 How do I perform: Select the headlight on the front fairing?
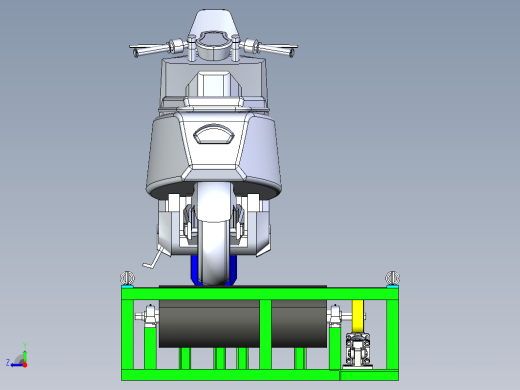coord(213,134)
